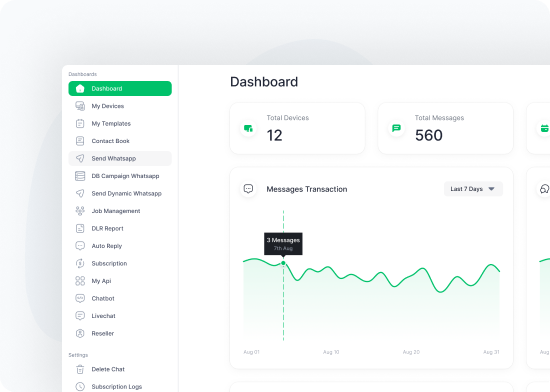Click the Total Messages value 560

point(429,135)
